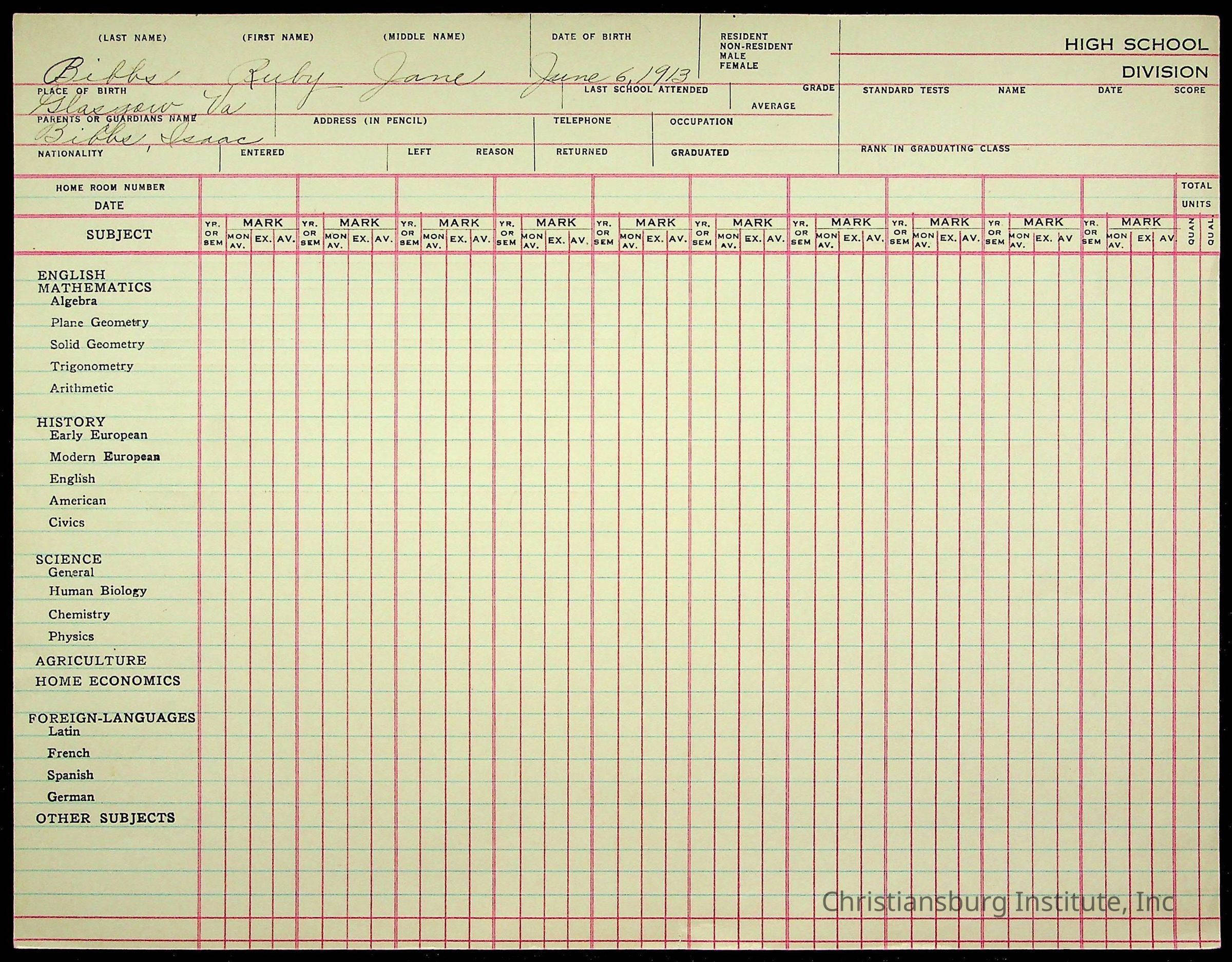Click the HIGH SCHOOL heading
Screen dimensions: 1232x962
click(x=1136, y=45)
